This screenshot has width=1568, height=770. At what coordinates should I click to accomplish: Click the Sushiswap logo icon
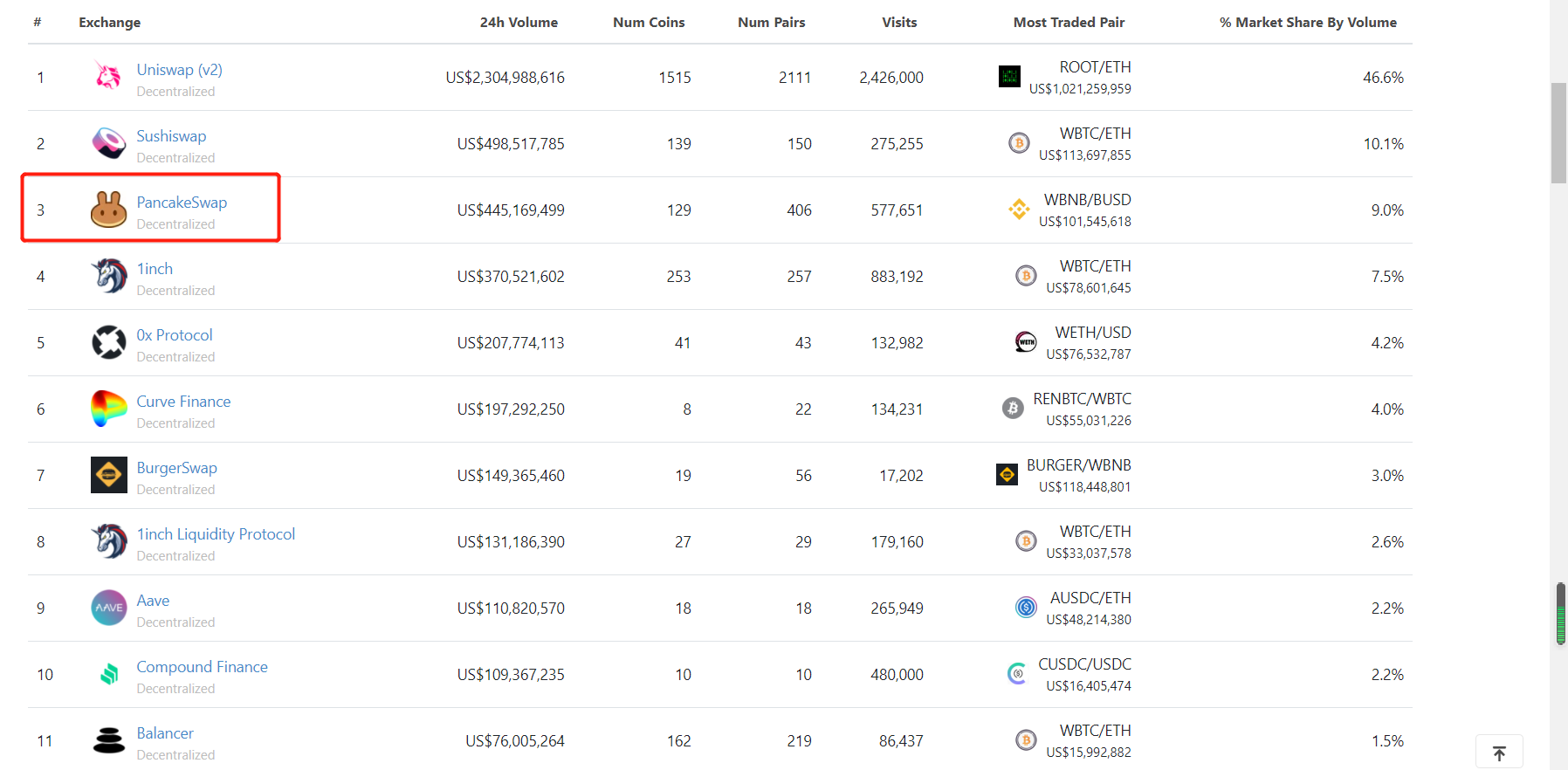pos(108,143)
